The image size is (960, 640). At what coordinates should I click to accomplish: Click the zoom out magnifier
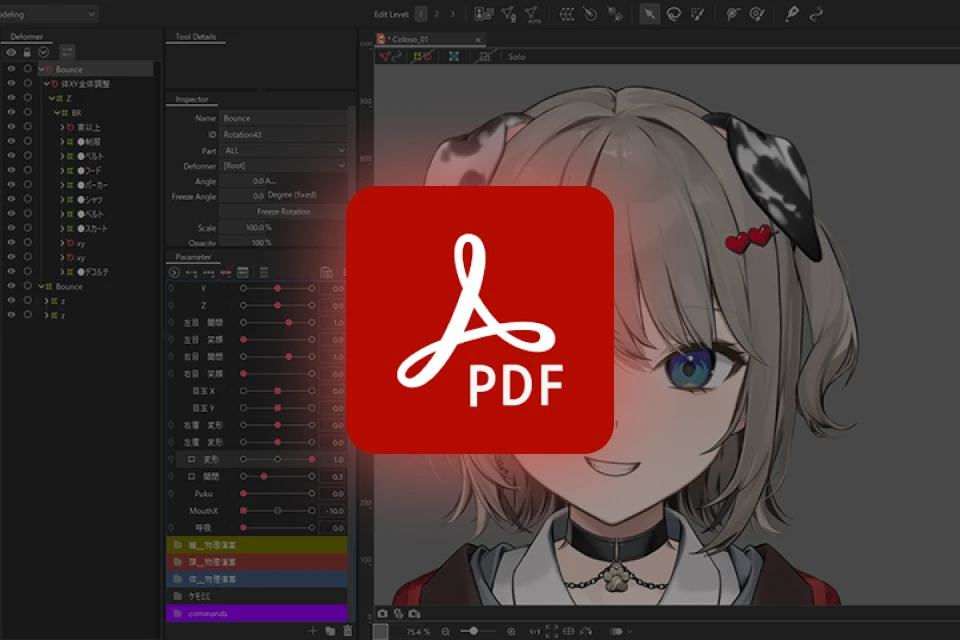[x=446, y=631]
